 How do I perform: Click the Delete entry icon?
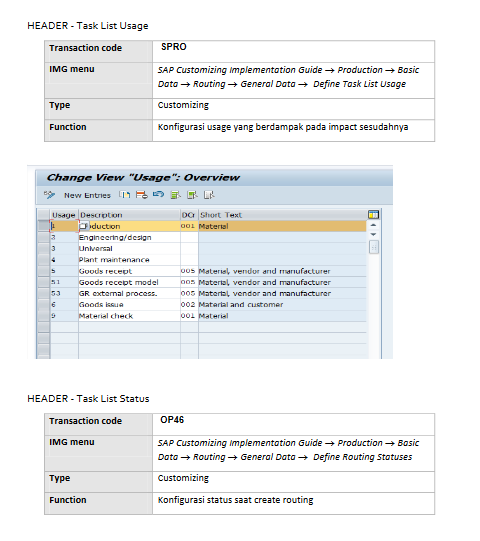(141, 195)
